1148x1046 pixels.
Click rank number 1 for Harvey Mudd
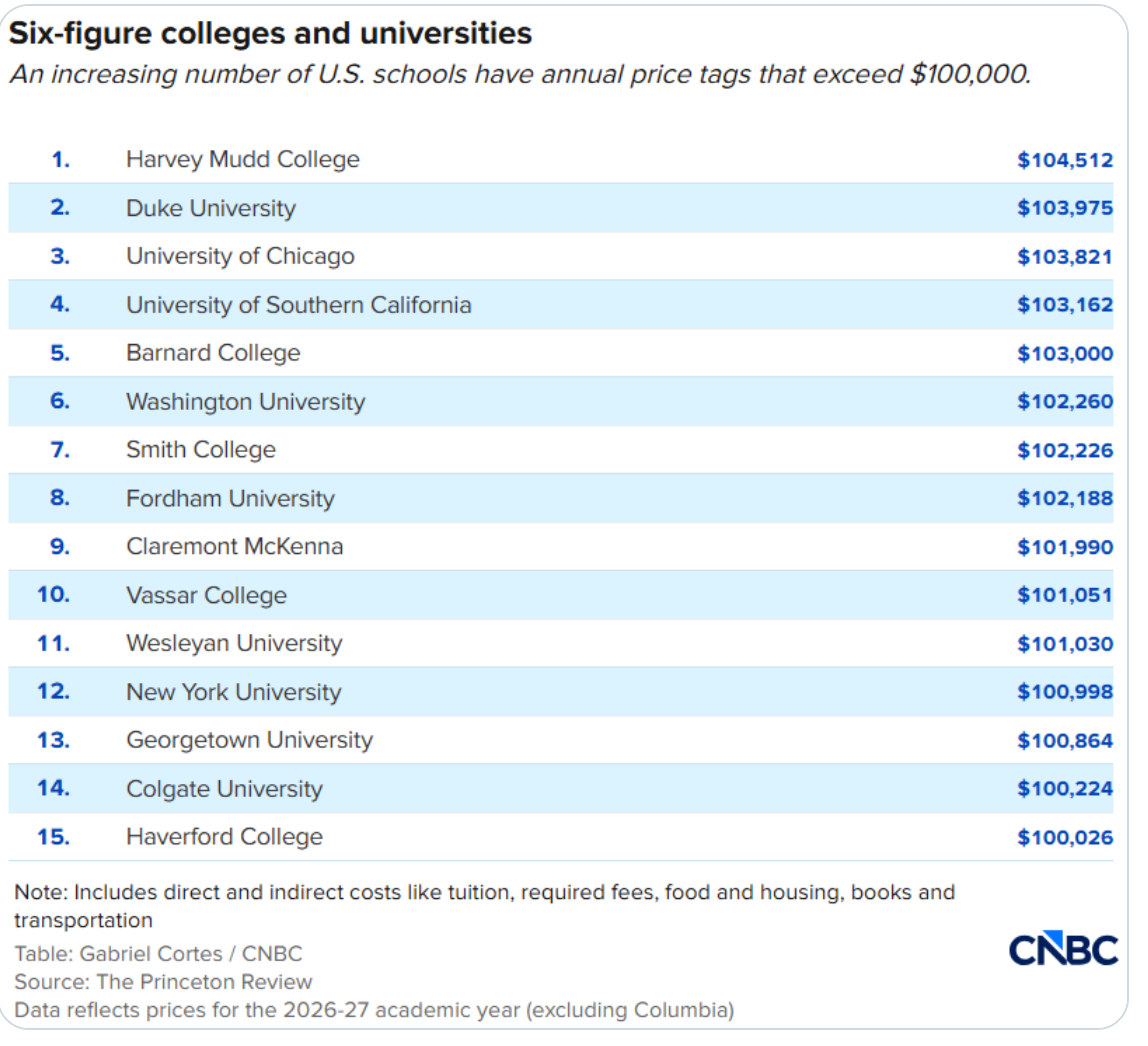click(x=61, y=160)
